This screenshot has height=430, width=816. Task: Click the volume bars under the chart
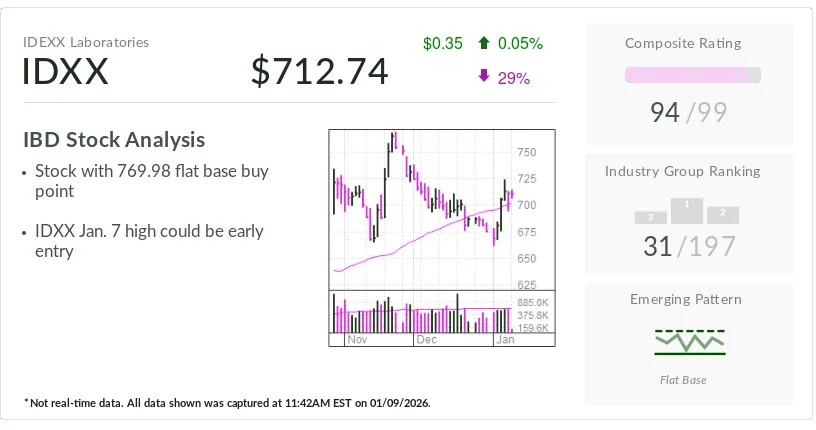(420, 314)
